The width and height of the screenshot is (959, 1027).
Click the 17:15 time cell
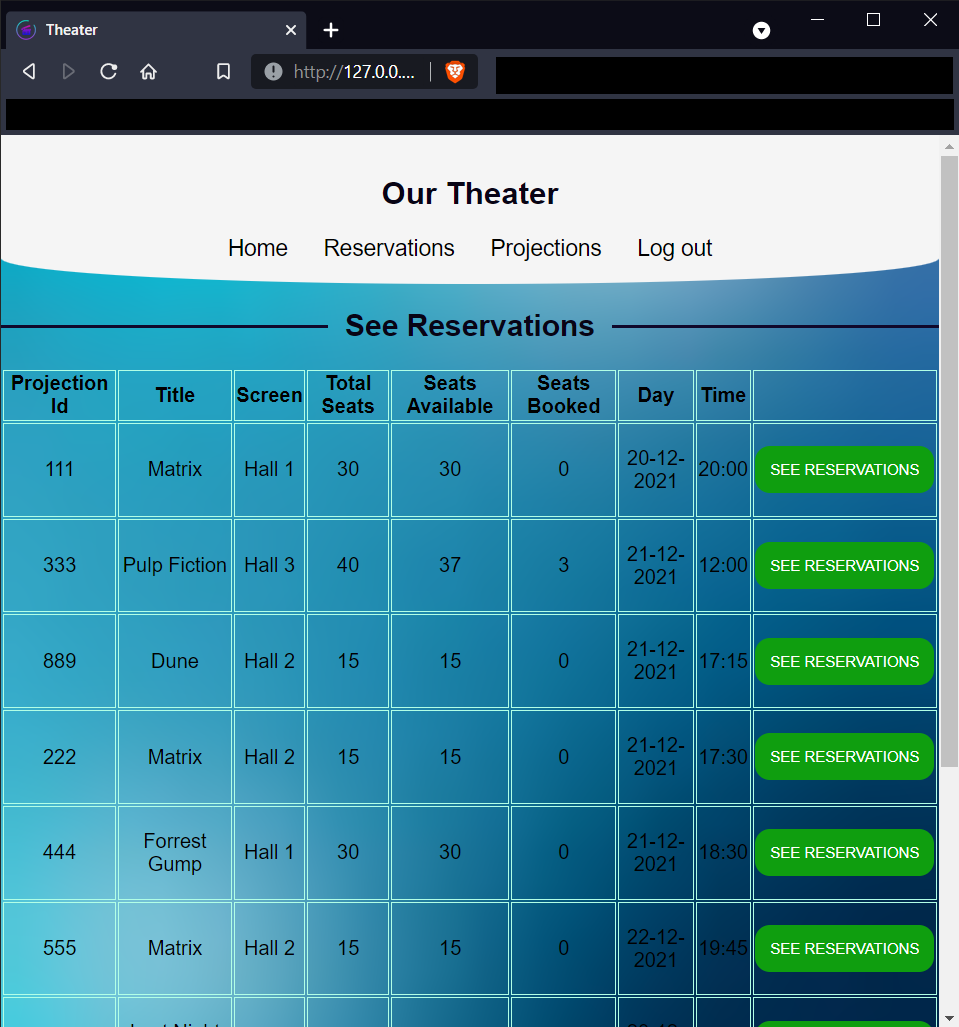coord(723,661)
